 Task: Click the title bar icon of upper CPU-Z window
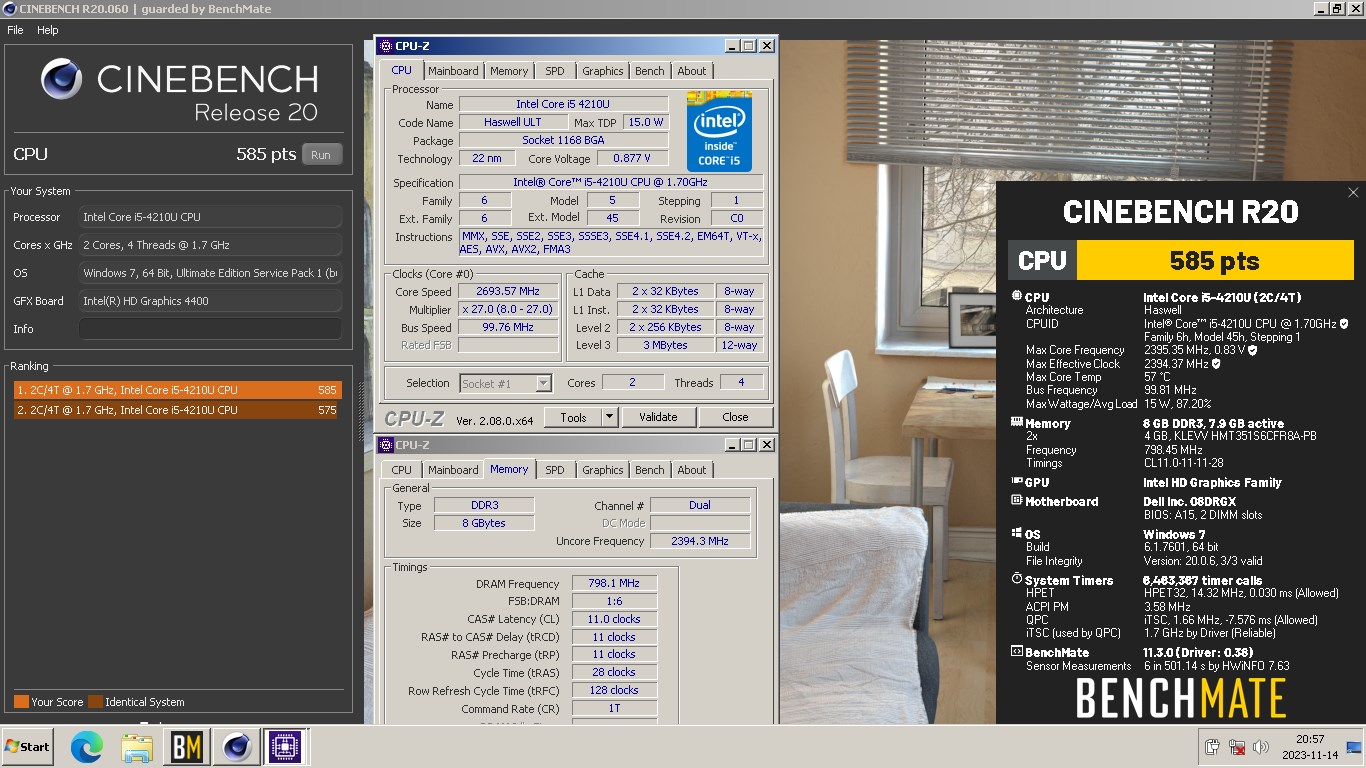pos(385,46)
